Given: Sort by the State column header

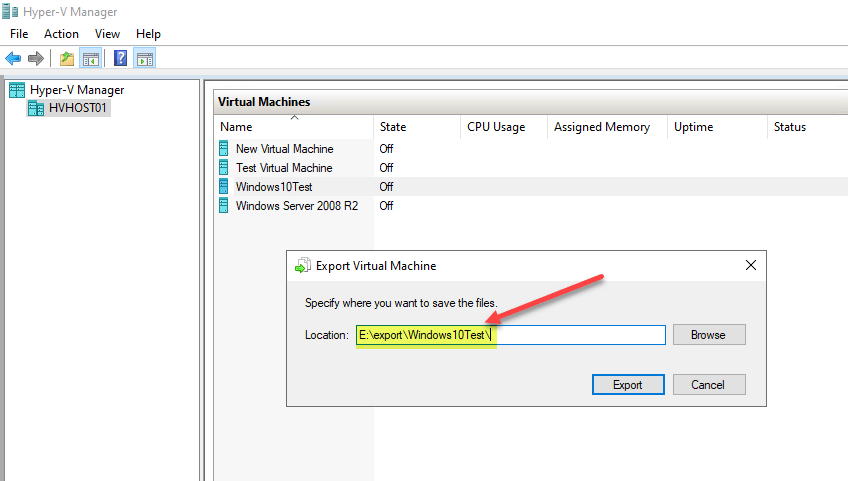Looking at the screenshot, I should tap(416, 127).
